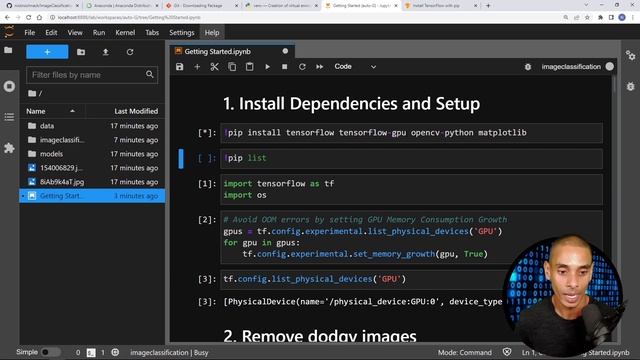Open the View menu
This screenshot has width=640, height=360.
pos(75,33)
